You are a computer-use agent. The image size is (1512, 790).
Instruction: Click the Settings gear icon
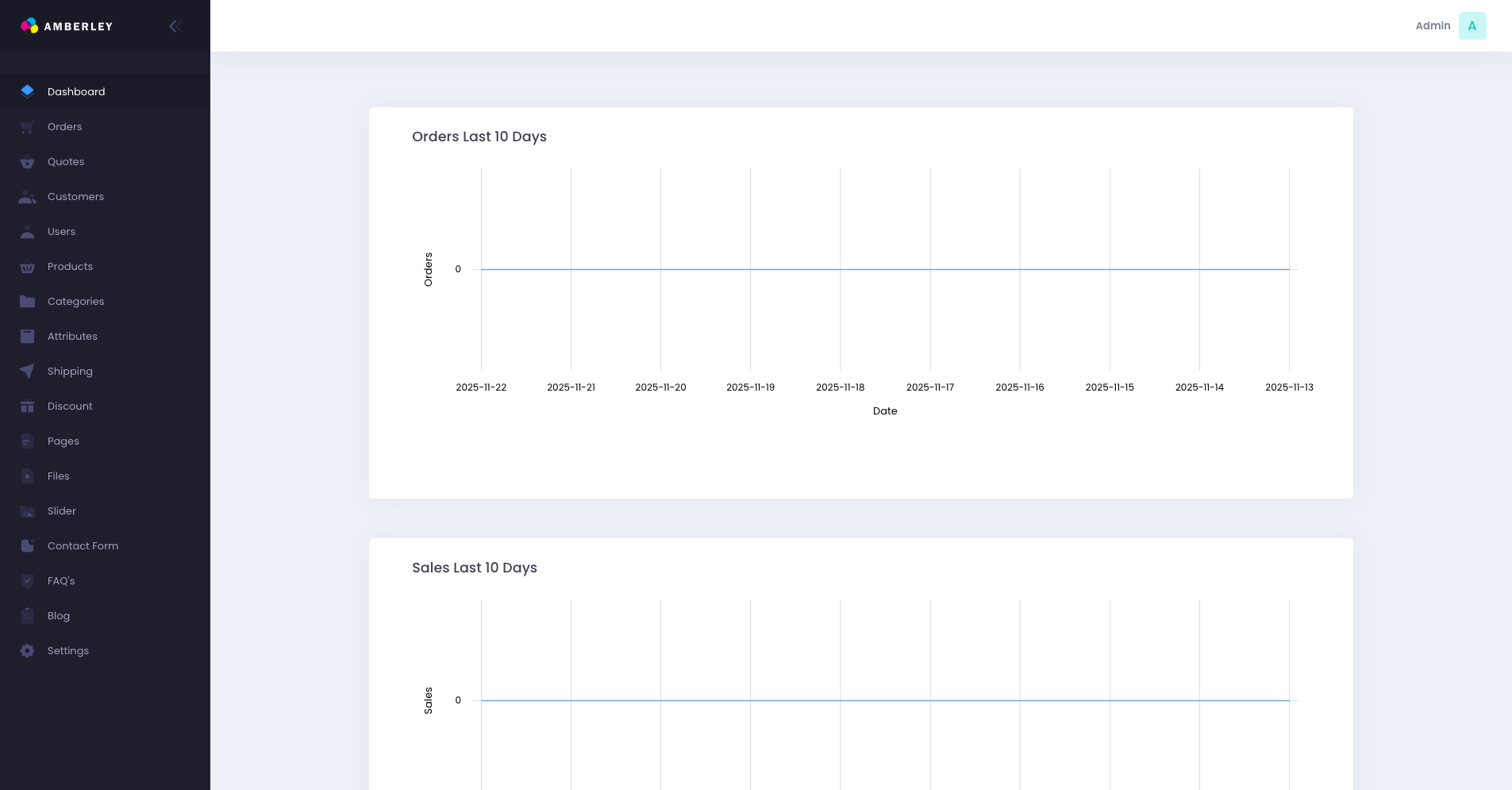pyautogui.click(x=27, y=650)
